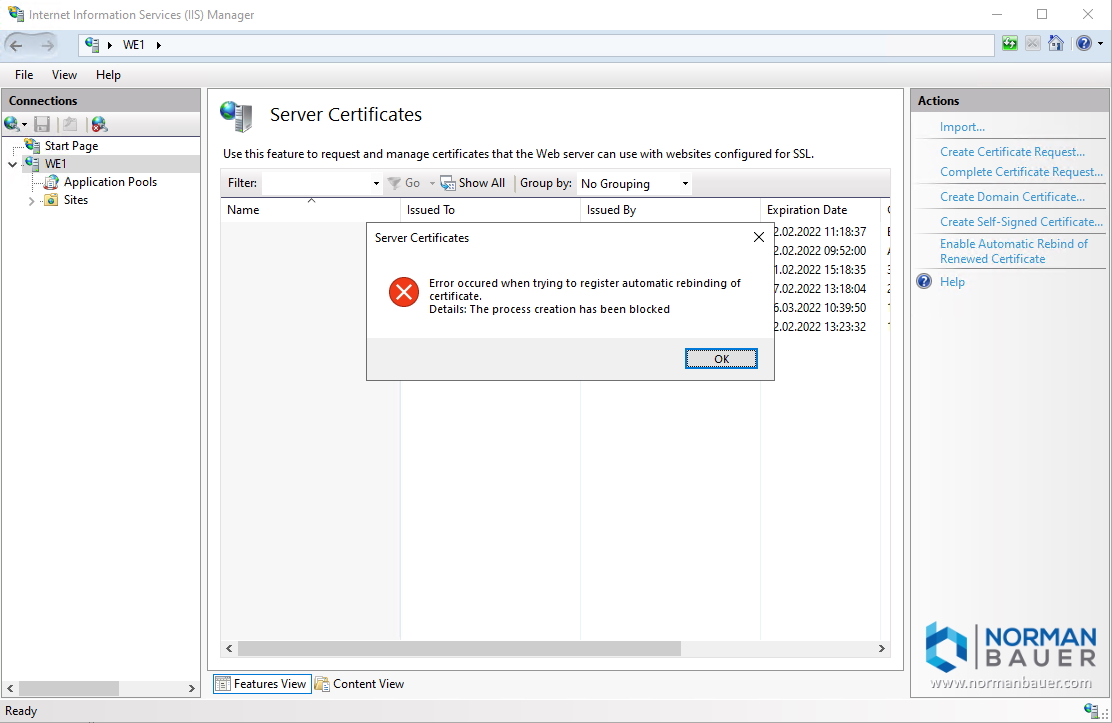Screen dimensions: 1112x723
Task: Open the Group by No Grouping dropdown
Action: pyautogui.click(x=635, y=183)
